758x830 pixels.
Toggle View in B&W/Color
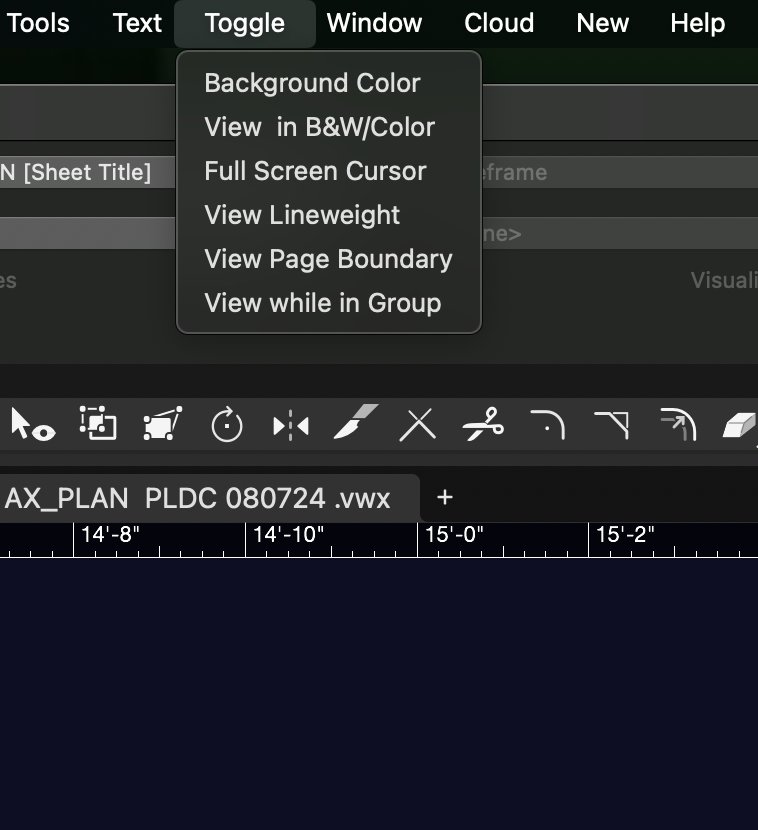(319, 127)
